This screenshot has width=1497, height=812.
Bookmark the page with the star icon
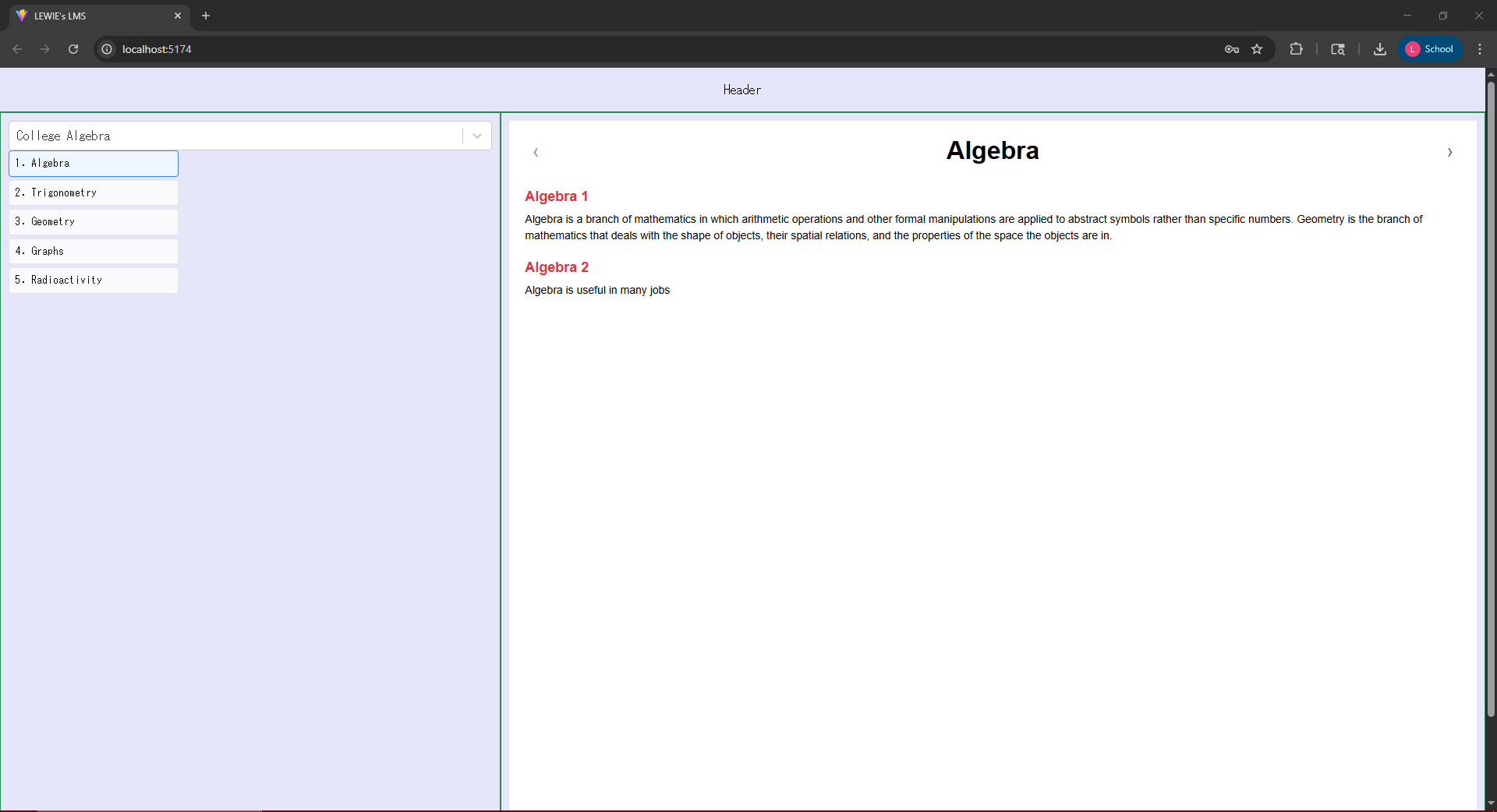[1258, 49]
